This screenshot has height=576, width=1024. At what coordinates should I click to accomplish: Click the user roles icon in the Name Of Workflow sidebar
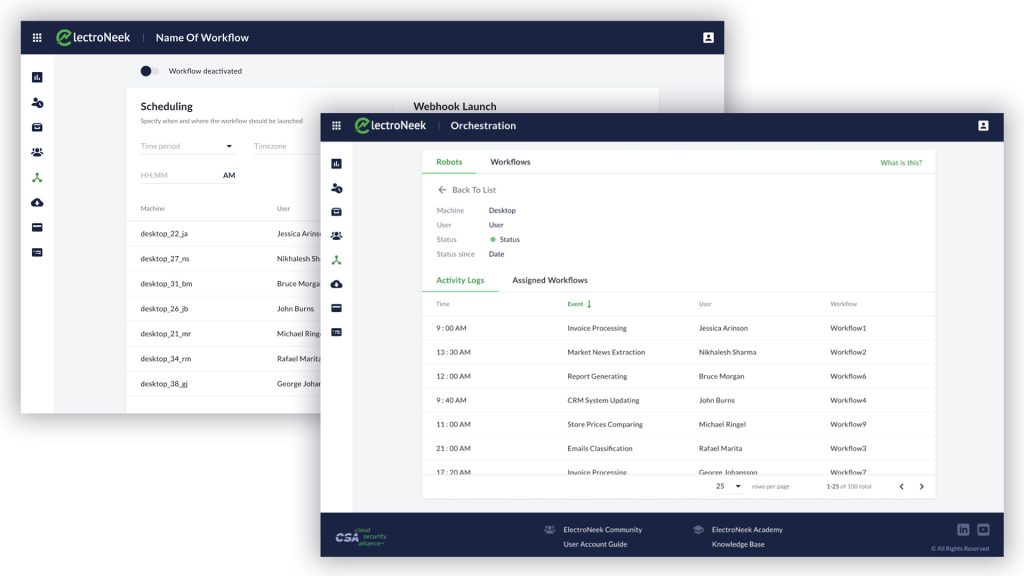[37, 103]
